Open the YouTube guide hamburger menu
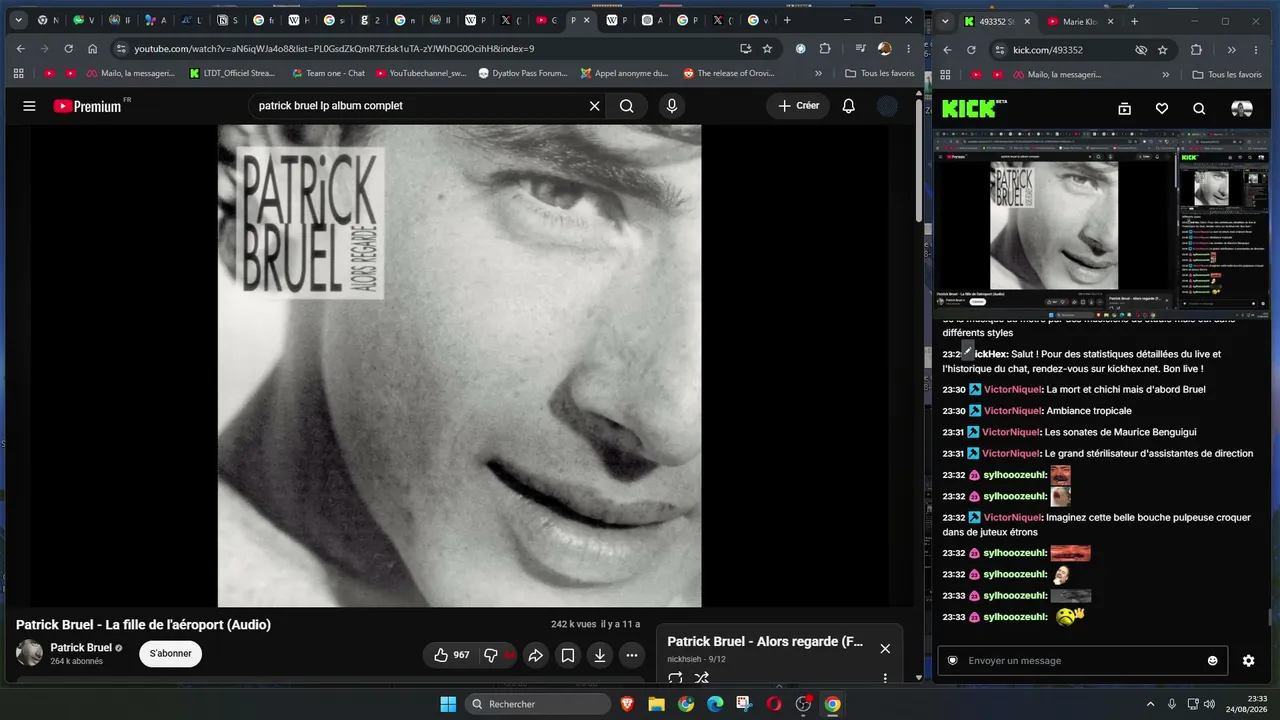This screenshot has width=1280, height=720. [29, 106]
